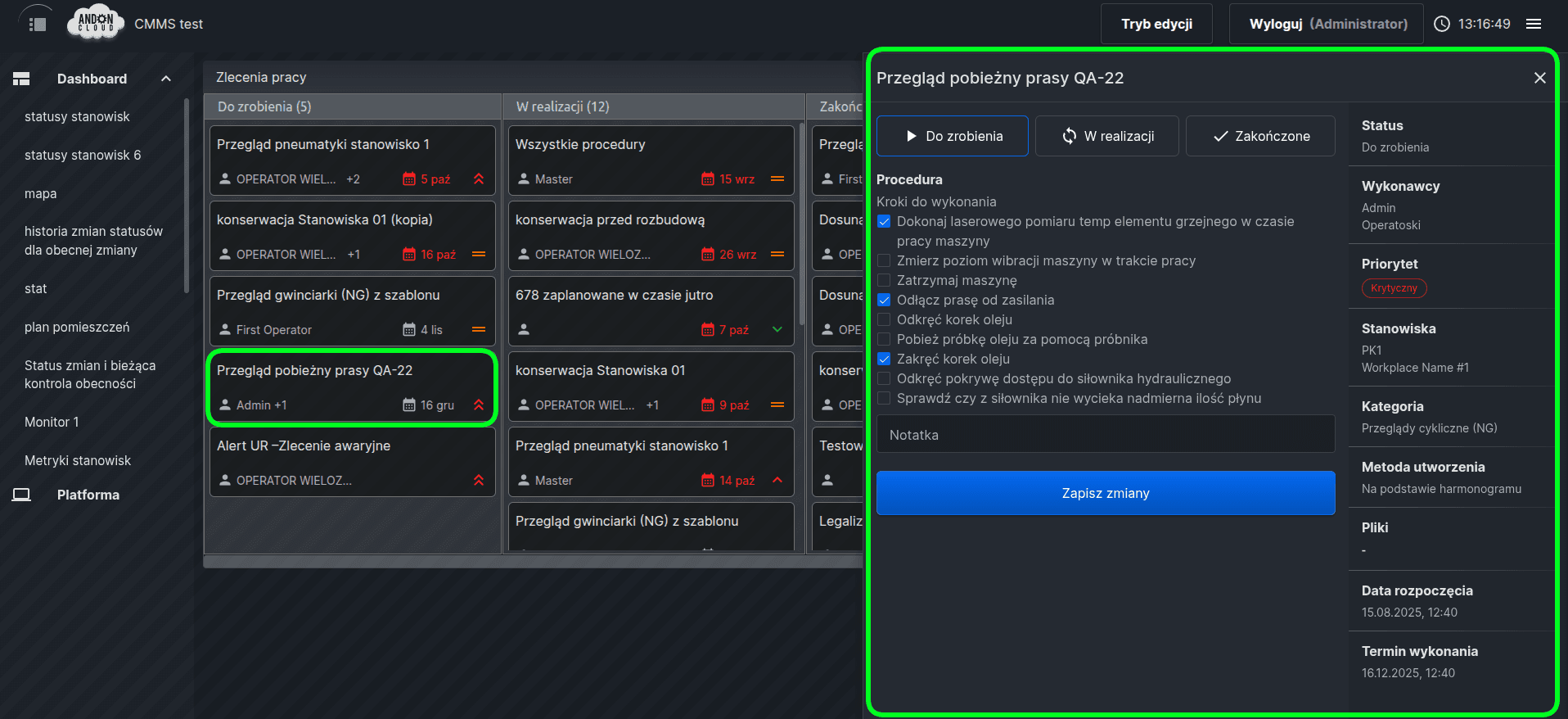The image size is (1568, 719).
Task: Open Monitor 1 in sidebar
Action: tap(52, 423)
